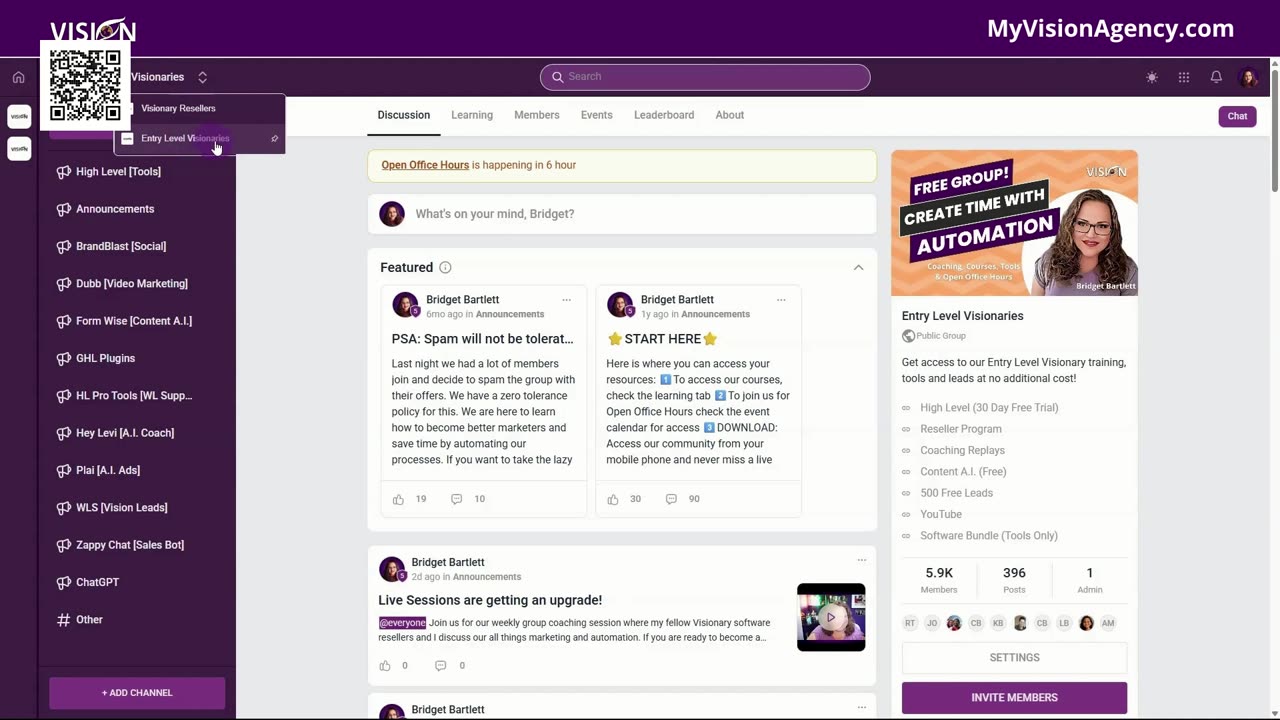Viewport: 1280px width, 720px height.
Task: Open the 500 Free Leads link
Action: pyautogui.click(x=956, y=493)
